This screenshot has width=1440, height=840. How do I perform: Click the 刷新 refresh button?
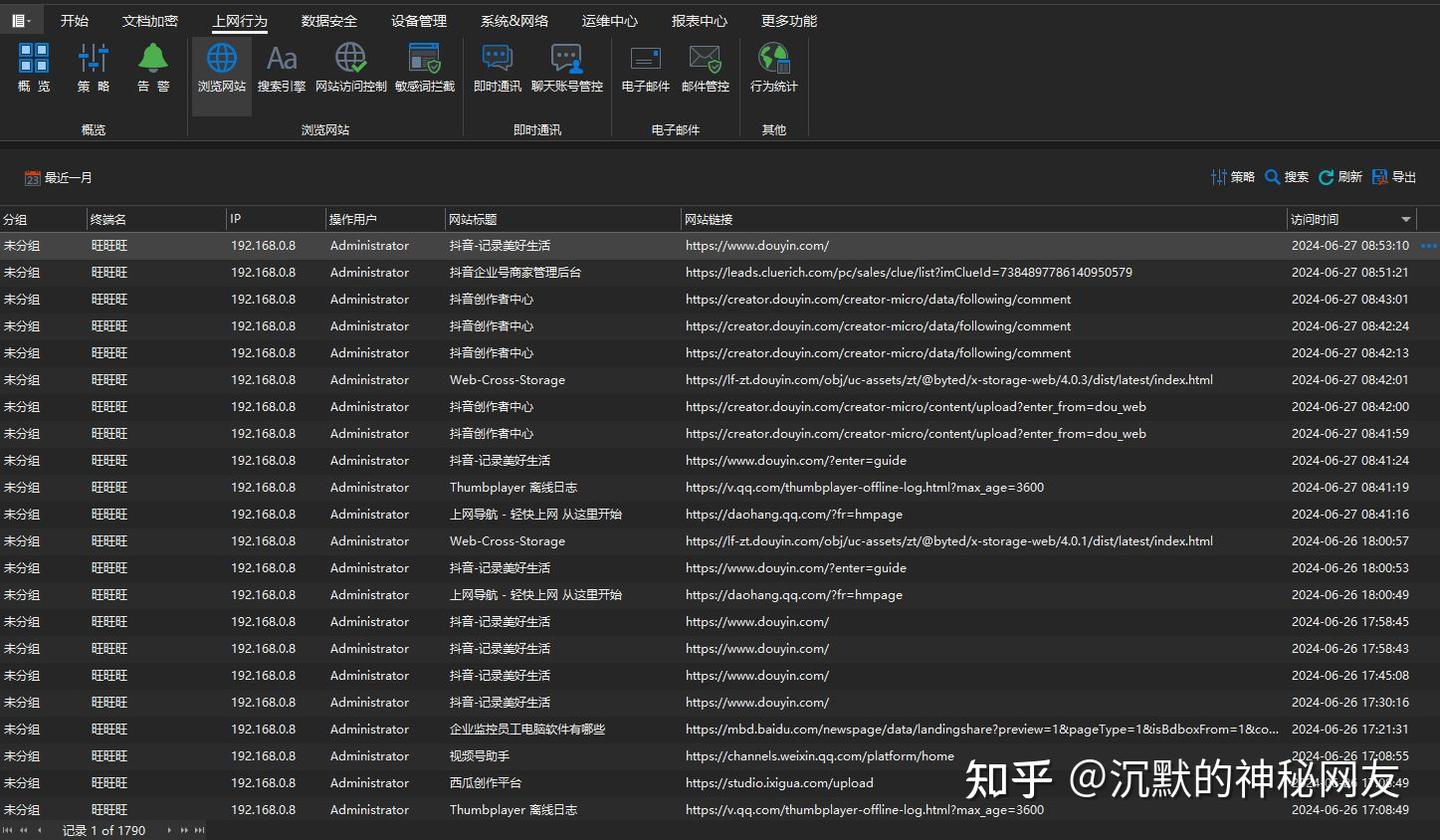(x=1341, y=177)
